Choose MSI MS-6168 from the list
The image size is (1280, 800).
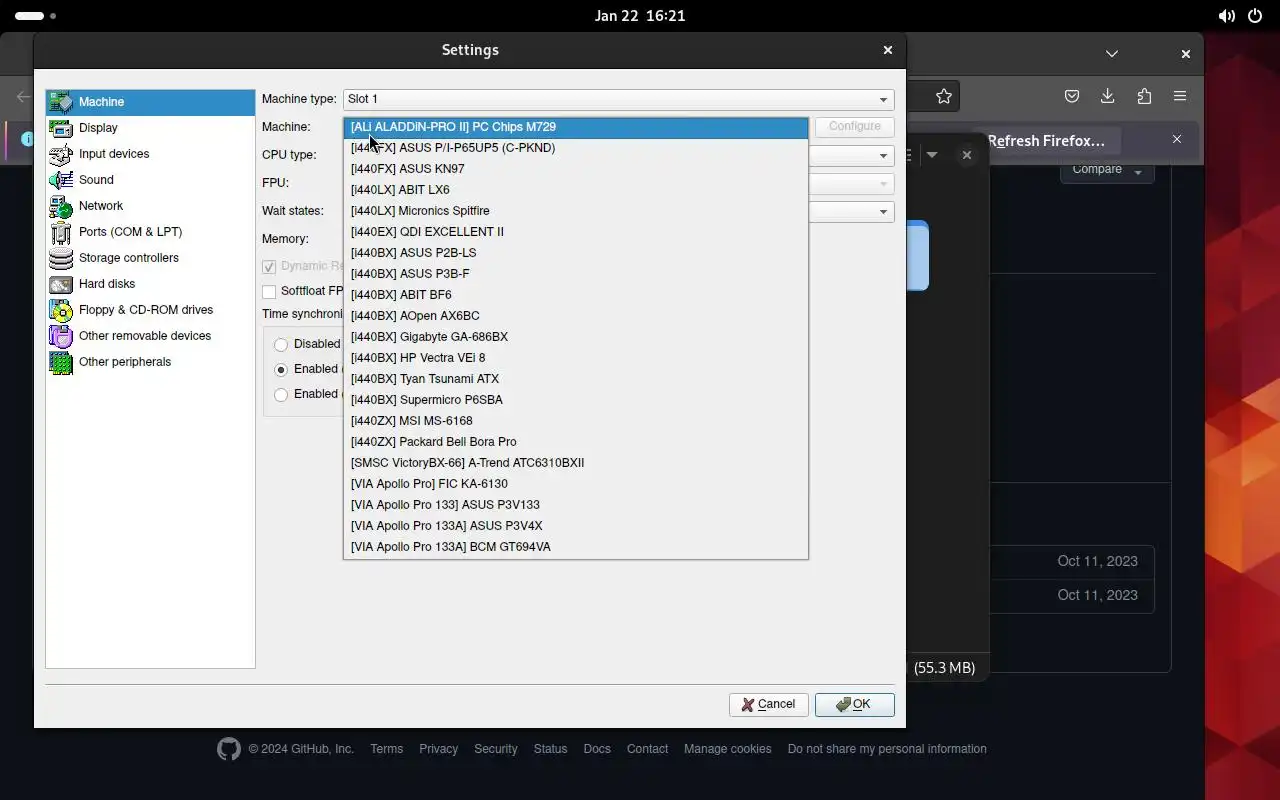point(576,421)
